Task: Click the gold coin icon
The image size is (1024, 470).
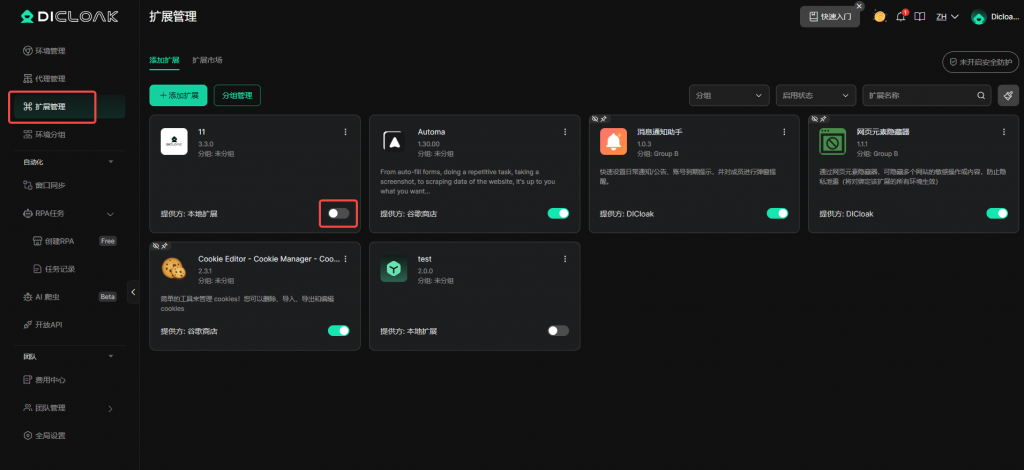Action: [x=880, y=17]
